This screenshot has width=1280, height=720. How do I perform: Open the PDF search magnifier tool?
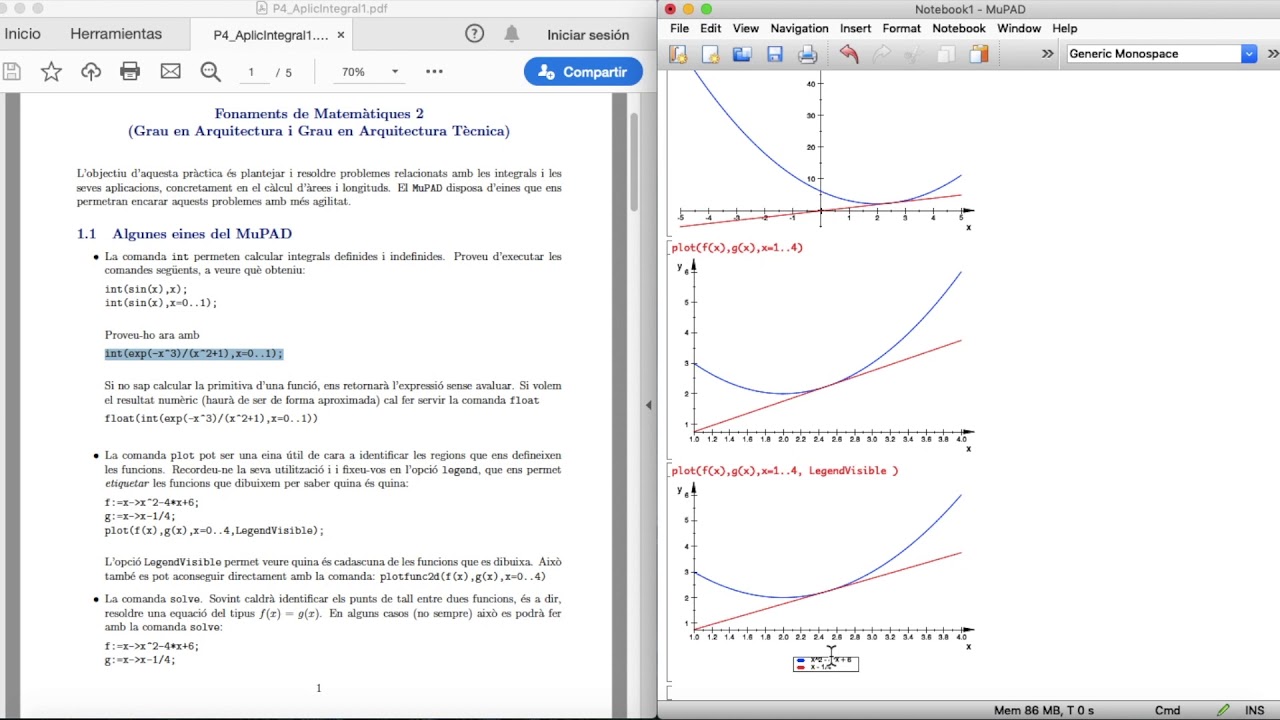[x=211, y=72]
